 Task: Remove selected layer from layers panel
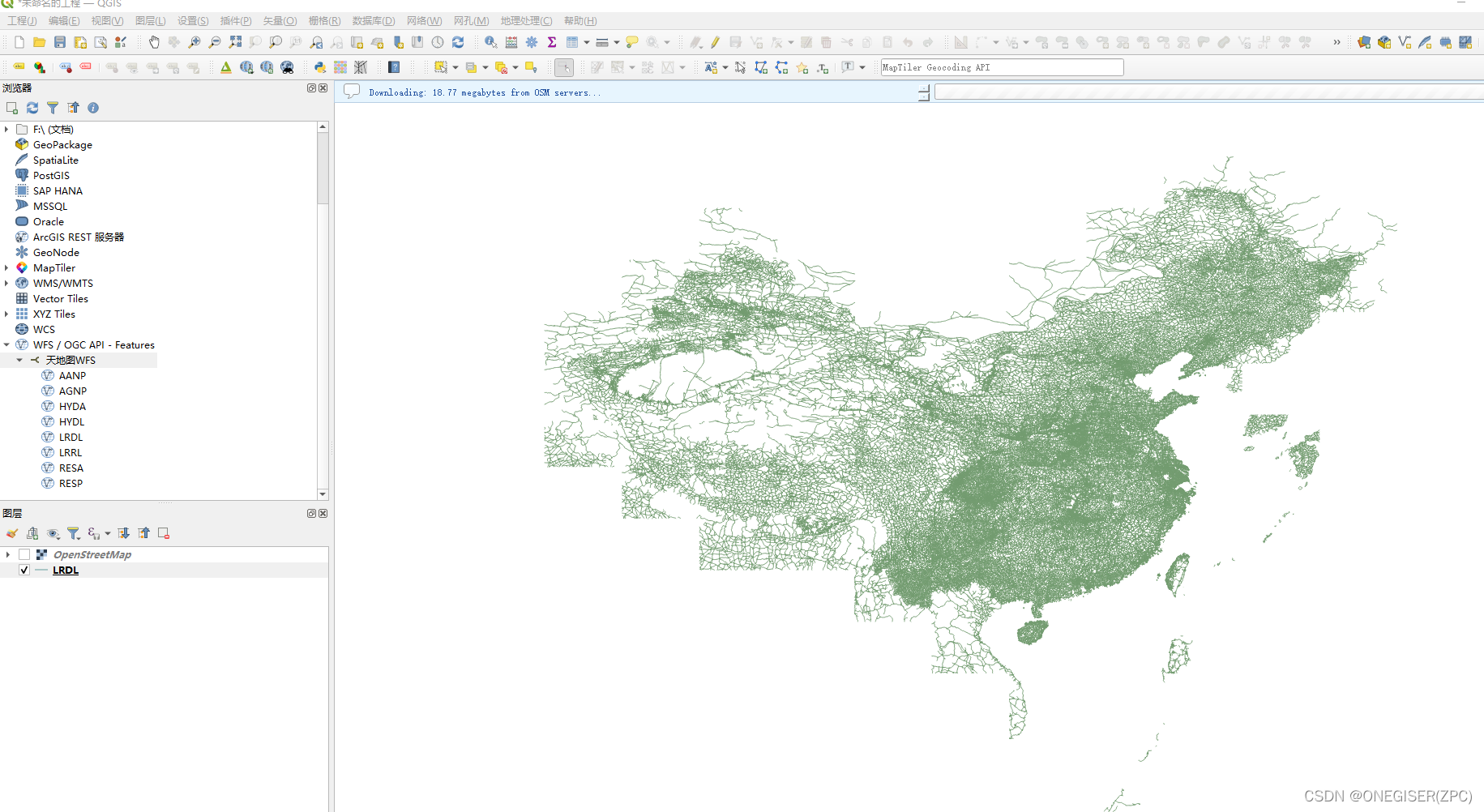[164, 533]
